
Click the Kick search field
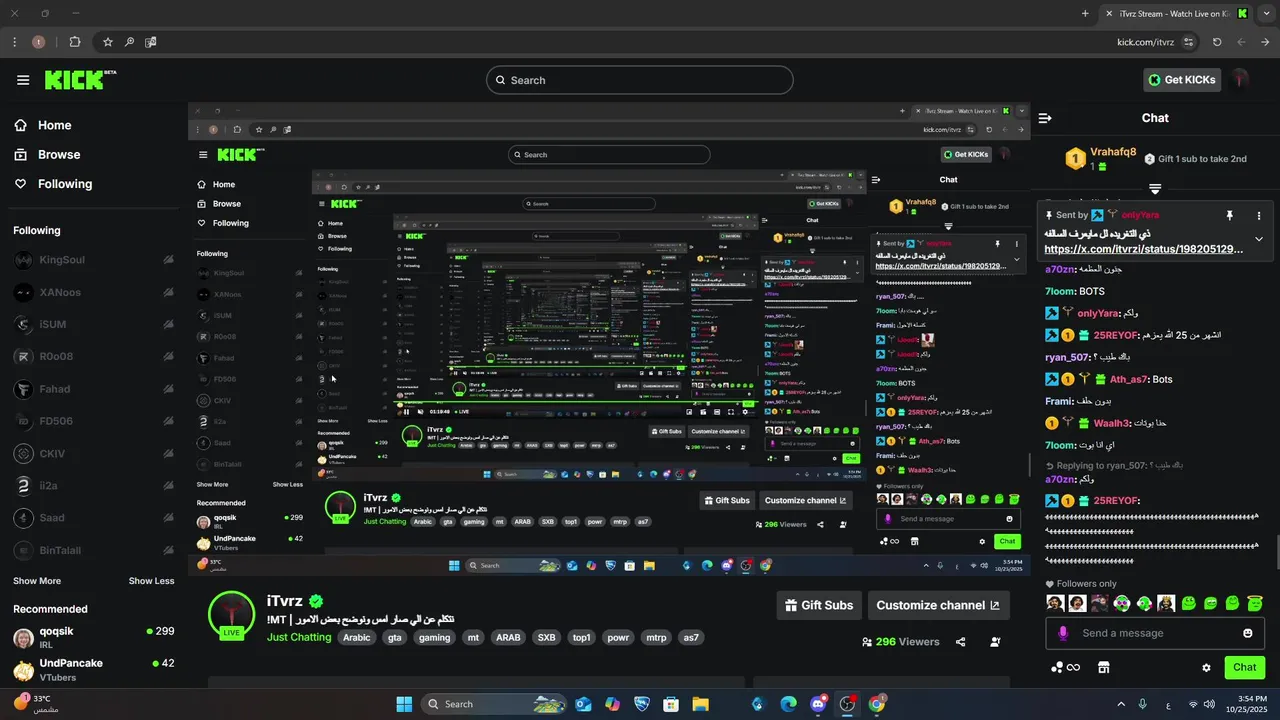(x=640, y=80)
